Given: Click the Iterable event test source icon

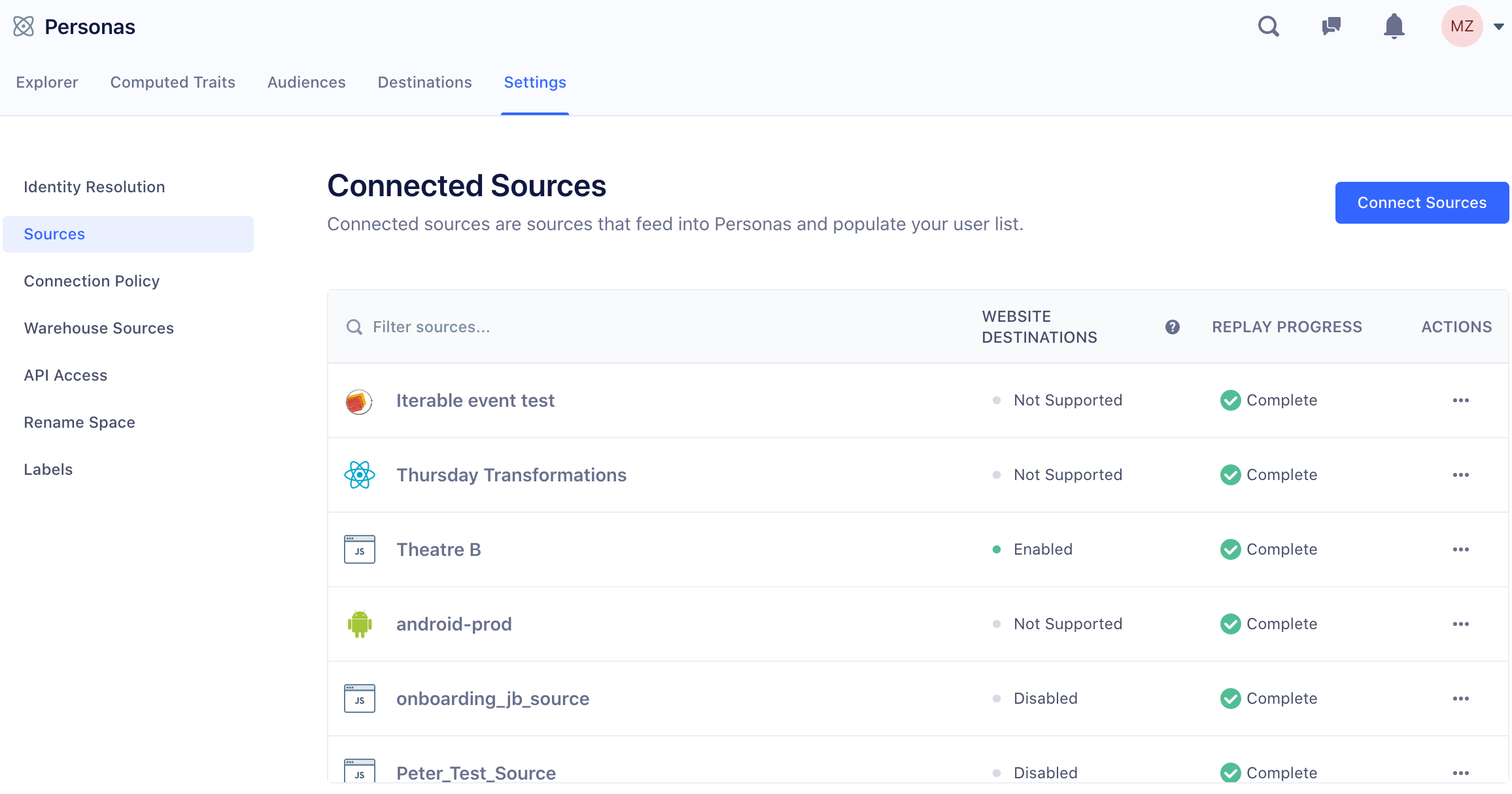Looking at the screenshot, I should click(359, 401).
